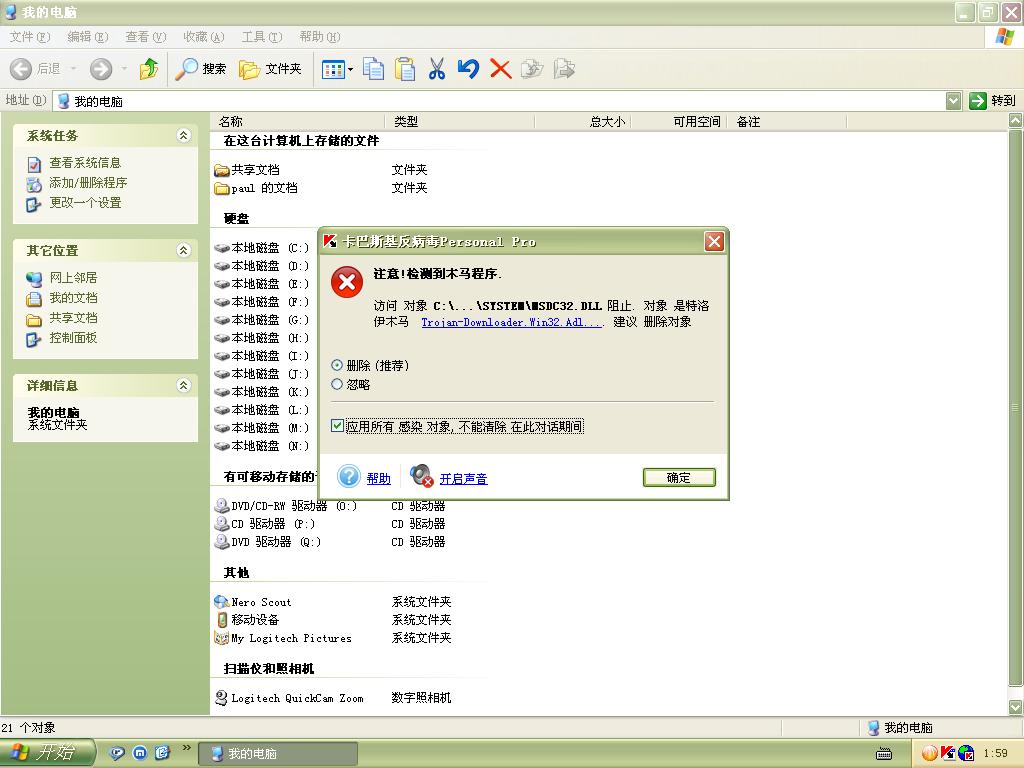Click the 开启声音 link

pos(464,478)
